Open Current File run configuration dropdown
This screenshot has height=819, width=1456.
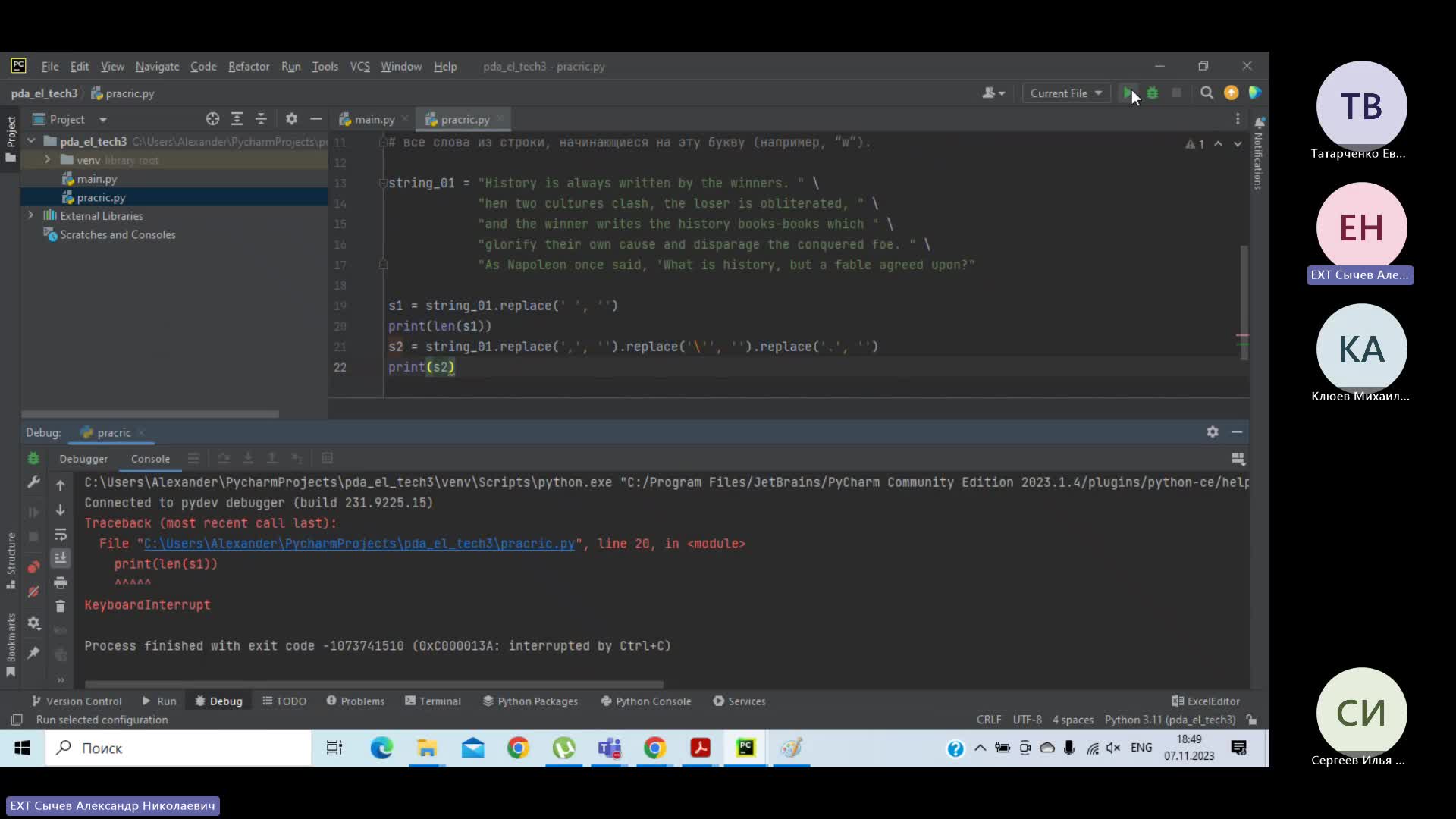[x=1066, y=93]
